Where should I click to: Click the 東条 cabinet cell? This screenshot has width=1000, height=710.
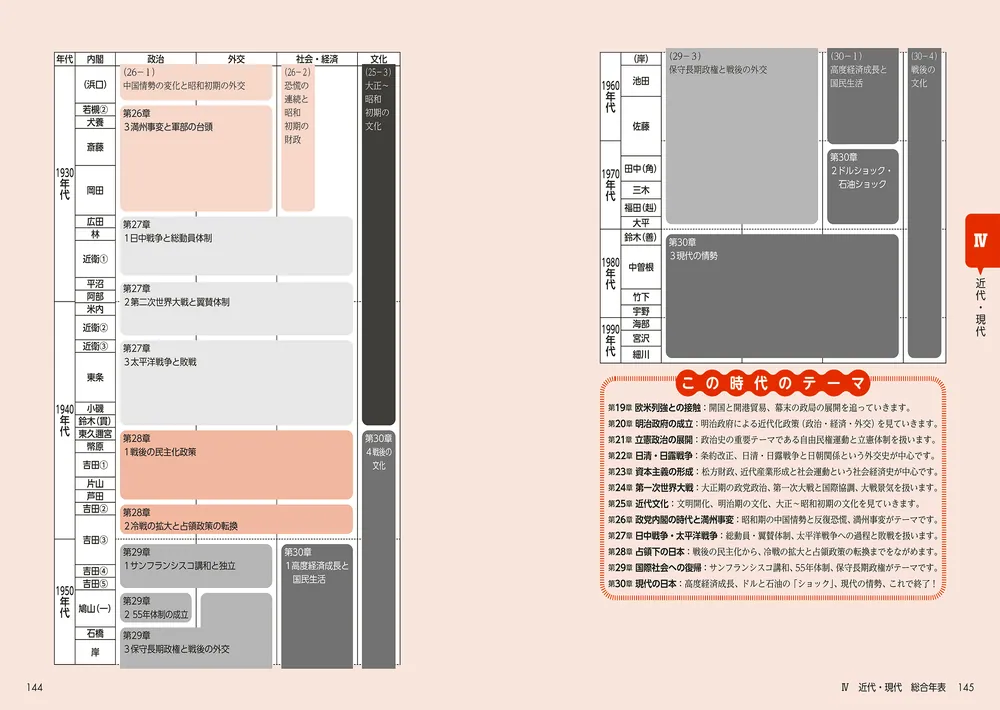pos(96,377)
